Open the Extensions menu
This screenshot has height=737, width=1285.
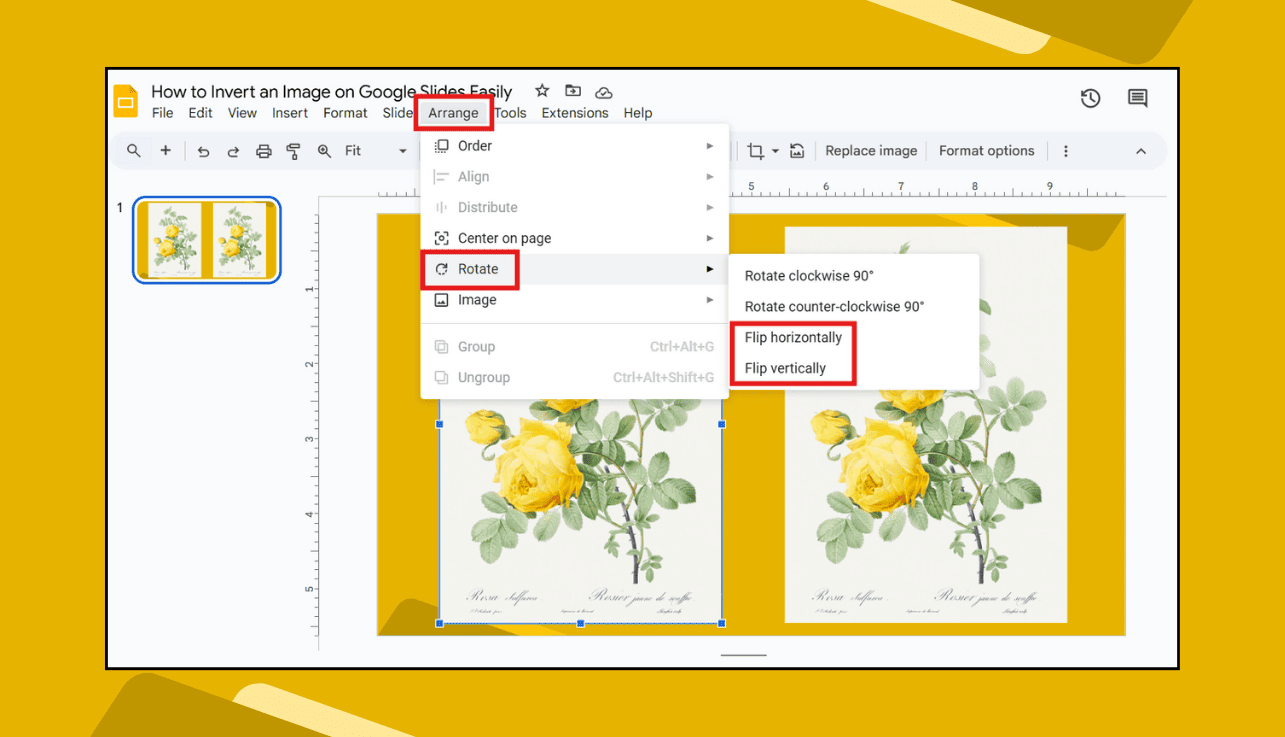coord(575,113)
